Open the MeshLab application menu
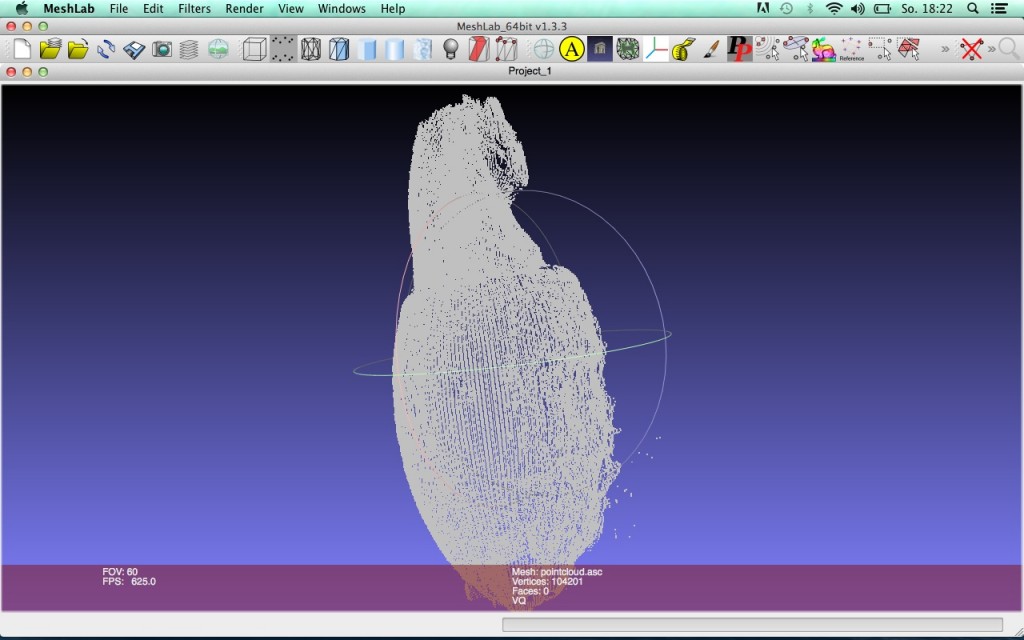The image size is (1024, 640). click(69, 8)
